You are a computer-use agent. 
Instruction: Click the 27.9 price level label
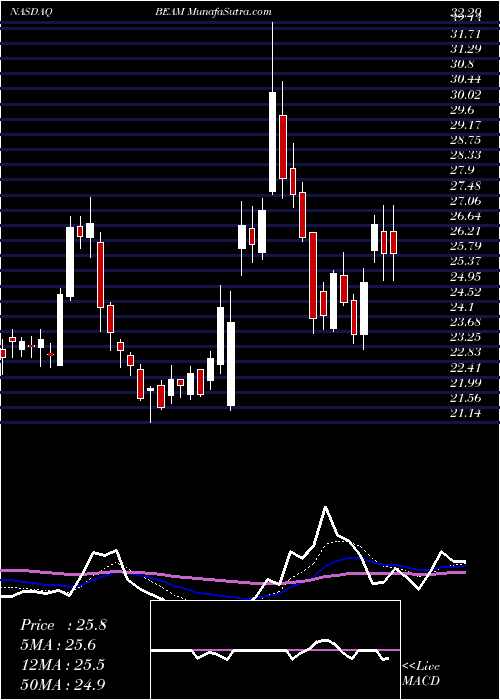(462, 170)
